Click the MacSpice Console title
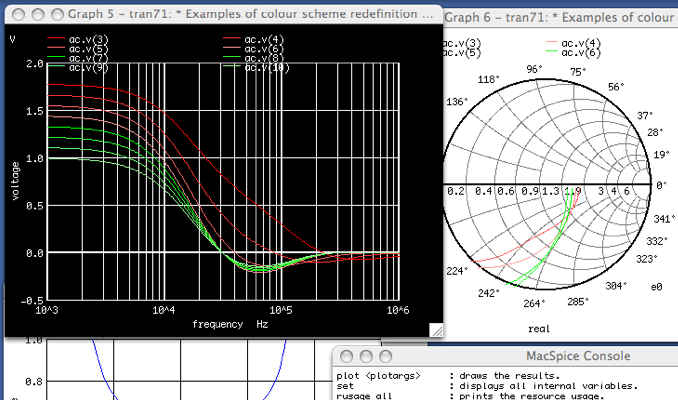 578,356
